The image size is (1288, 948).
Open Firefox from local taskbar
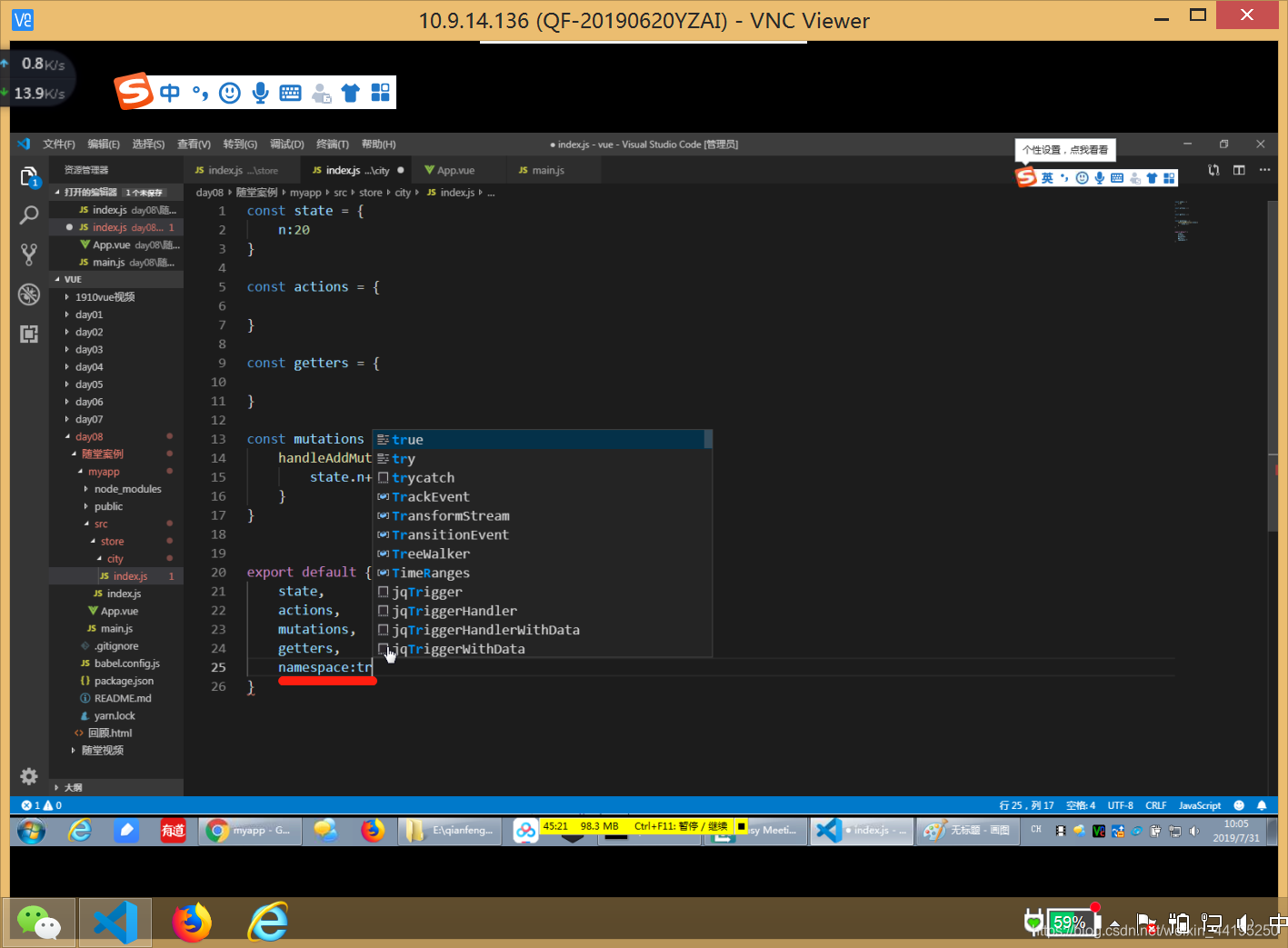tap(192, 923)
